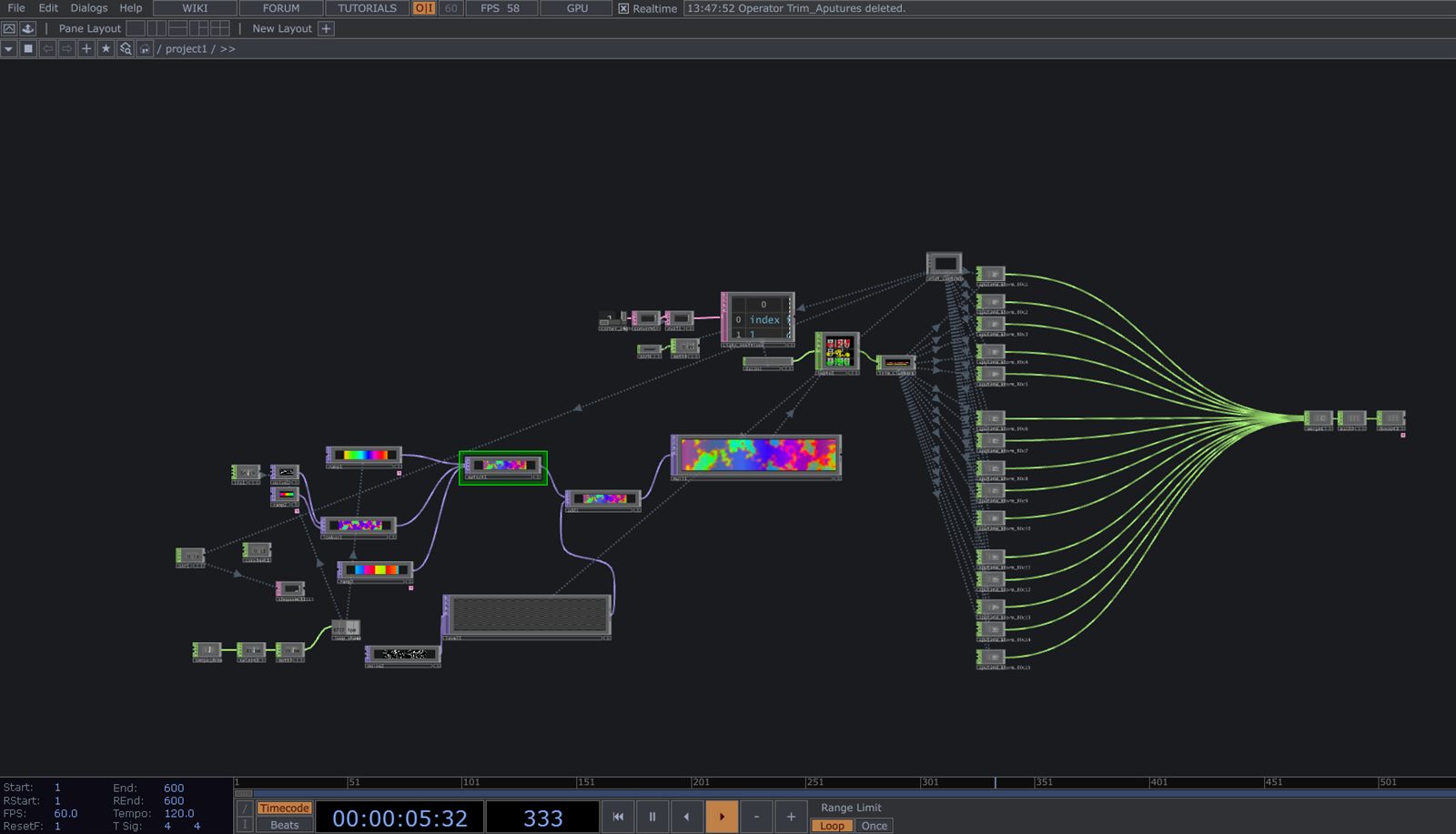This screenshot has width=1456, height=834.
Task: Click the pane square icon
Action: 28,49
